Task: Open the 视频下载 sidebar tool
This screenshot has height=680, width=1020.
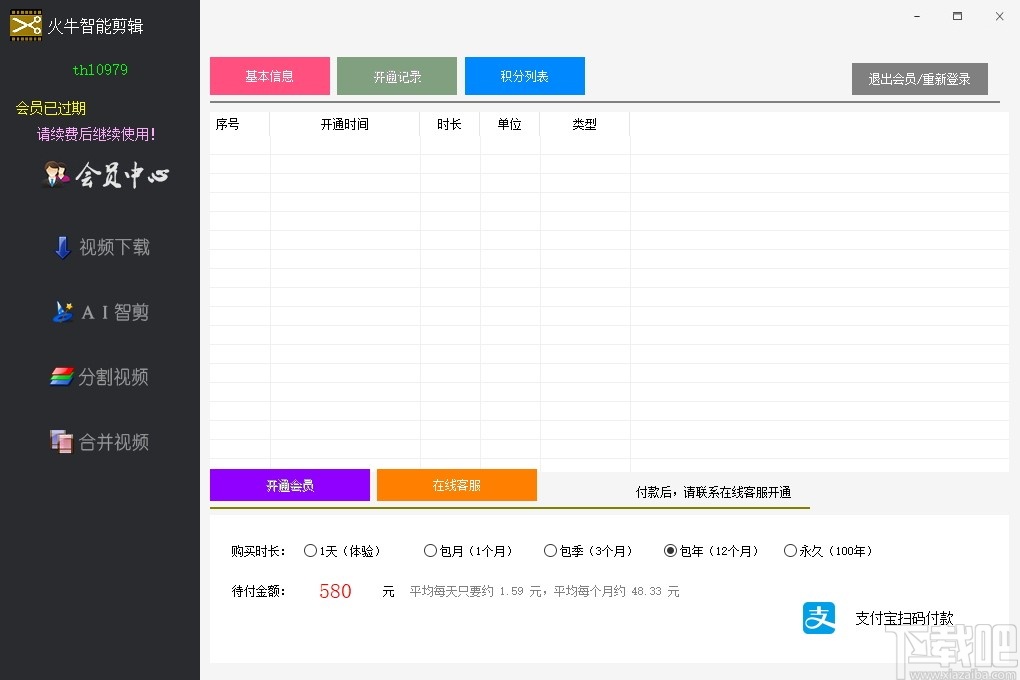Action: click(x=100, y=247)
